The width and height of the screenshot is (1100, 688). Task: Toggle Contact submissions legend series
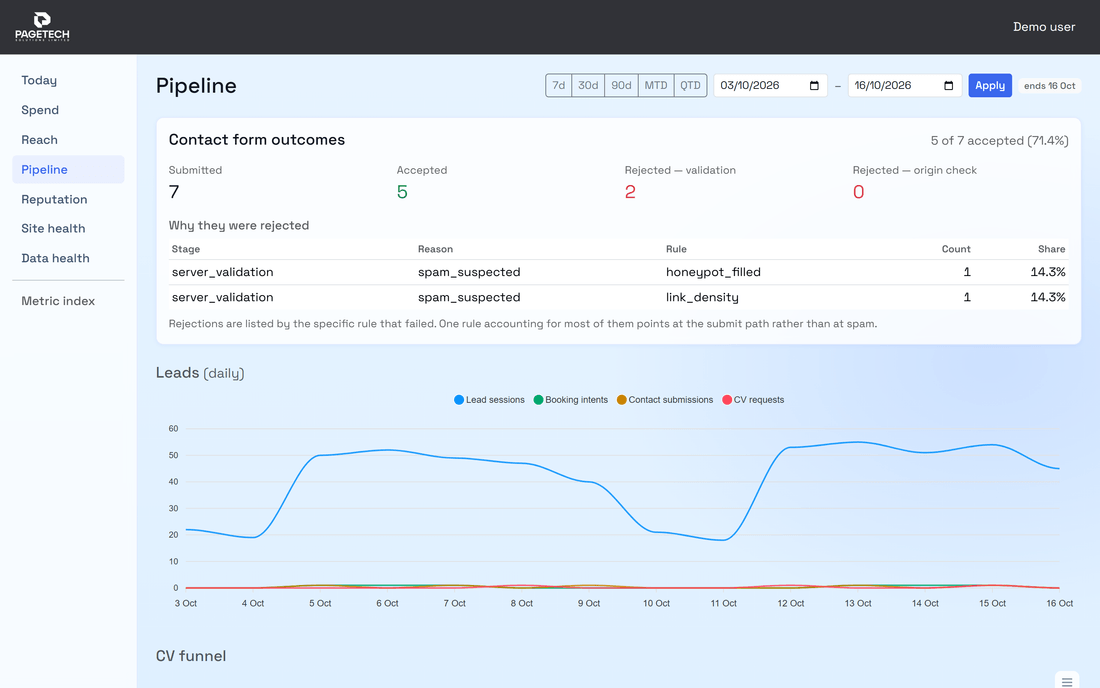point(664,400)
